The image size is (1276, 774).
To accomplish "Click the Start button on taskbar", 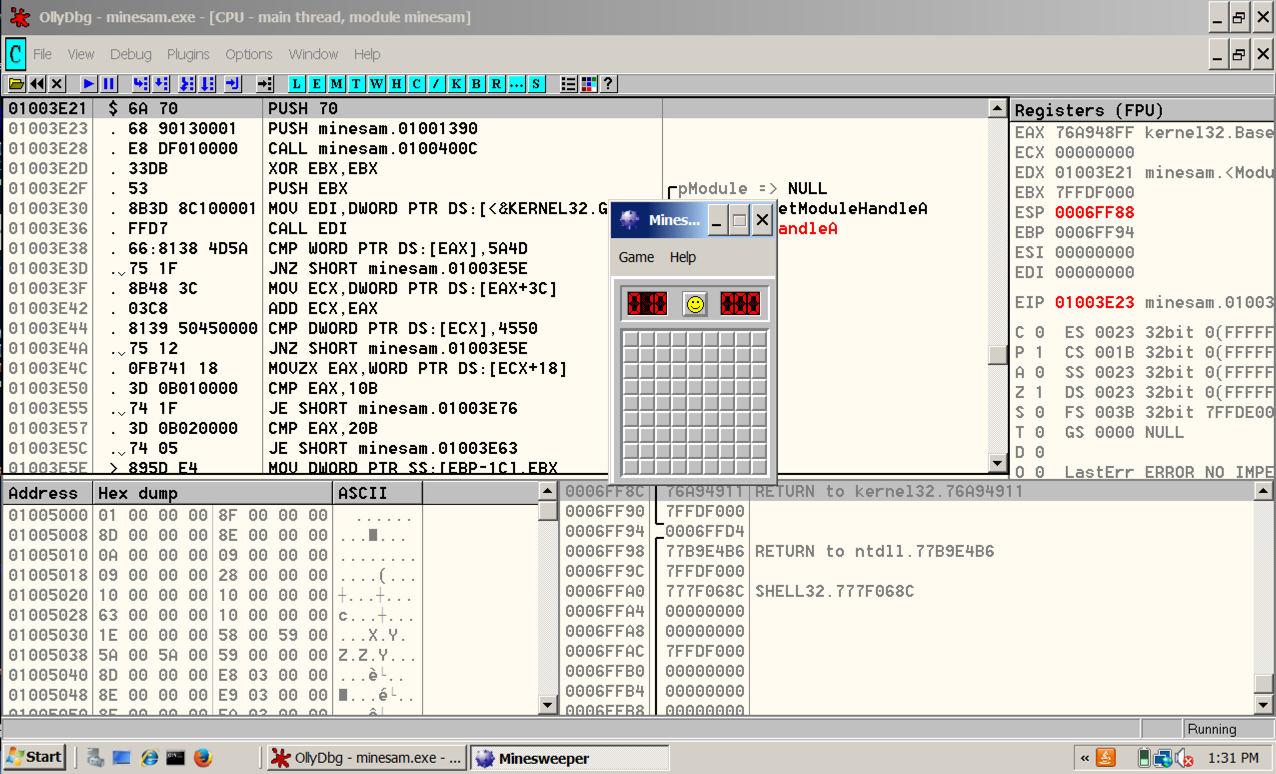I will click(x=34, y=757).
